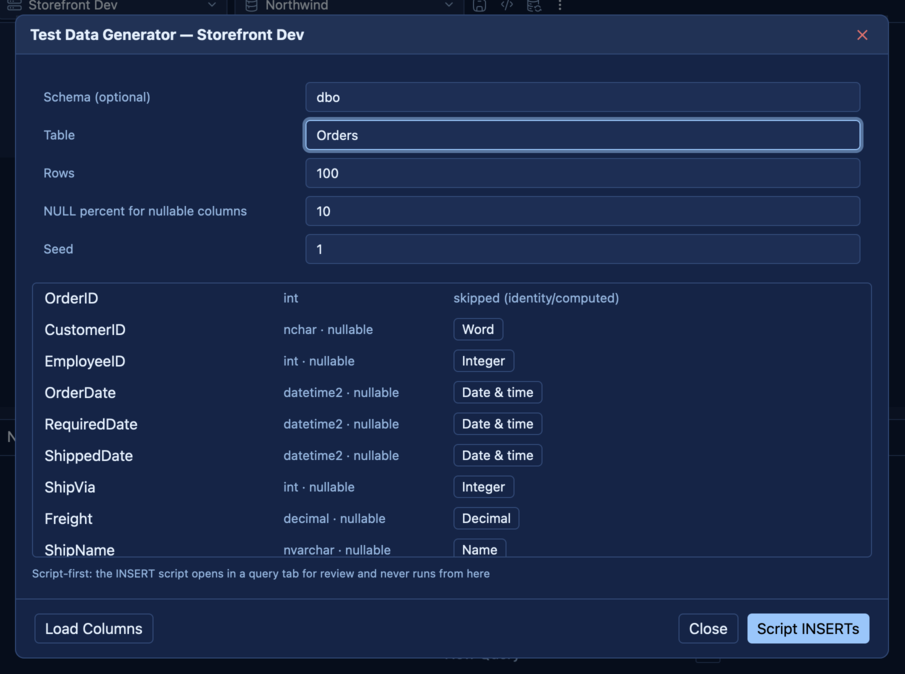
Task: Change the Freight Decimal generator
Action: [x=486, y=518]
